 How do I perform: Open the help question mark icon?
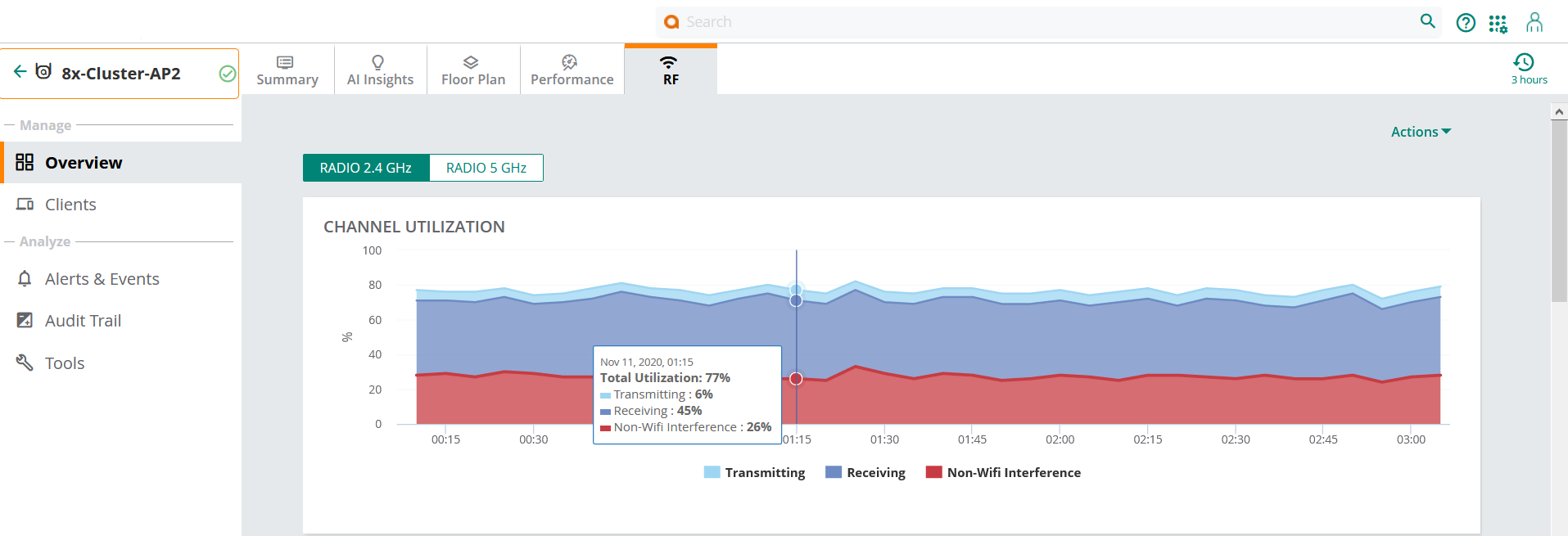pyautogui.click(x=1465, y=23)
